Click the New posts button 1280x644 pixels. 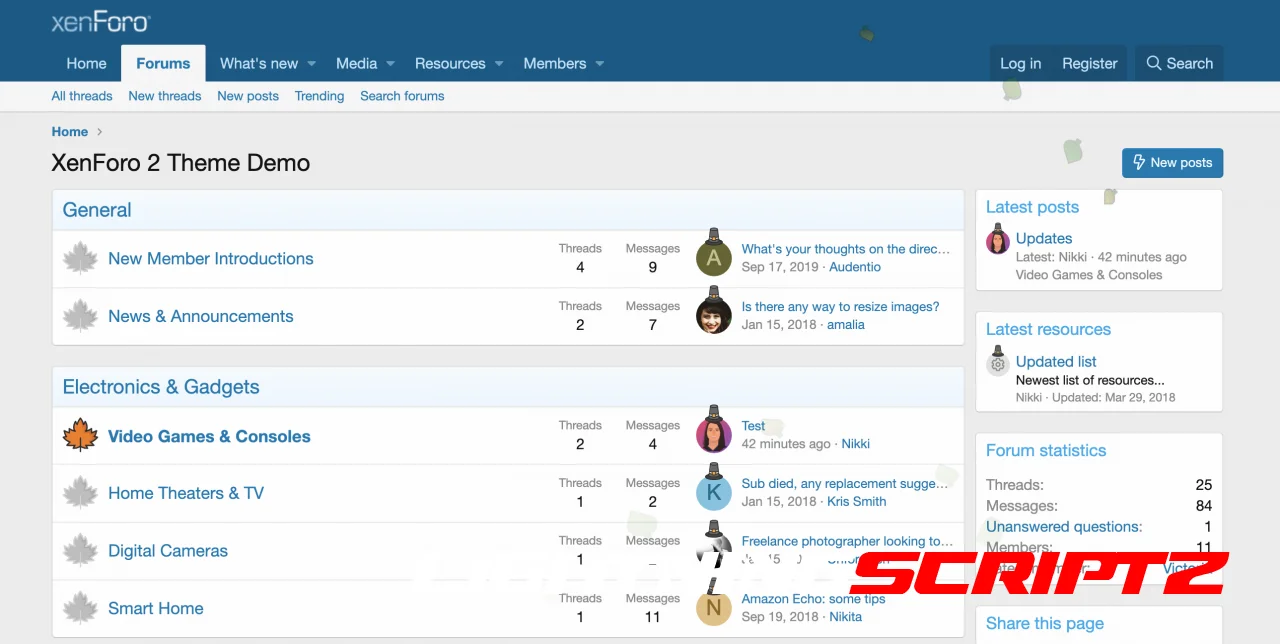[1172, 163]
